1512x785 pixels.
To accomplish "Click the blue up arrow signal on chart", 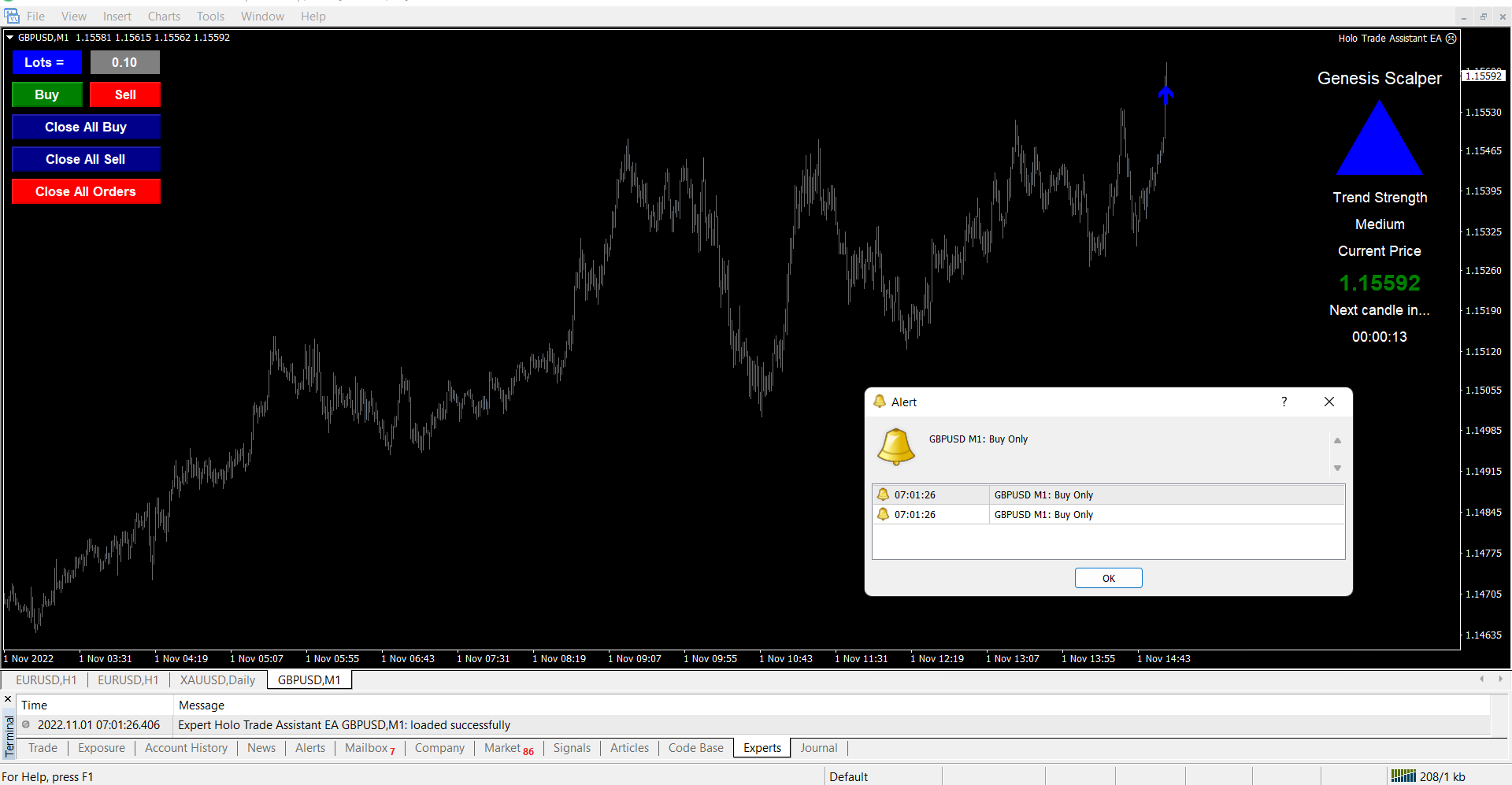I will tap(1166, 94).
